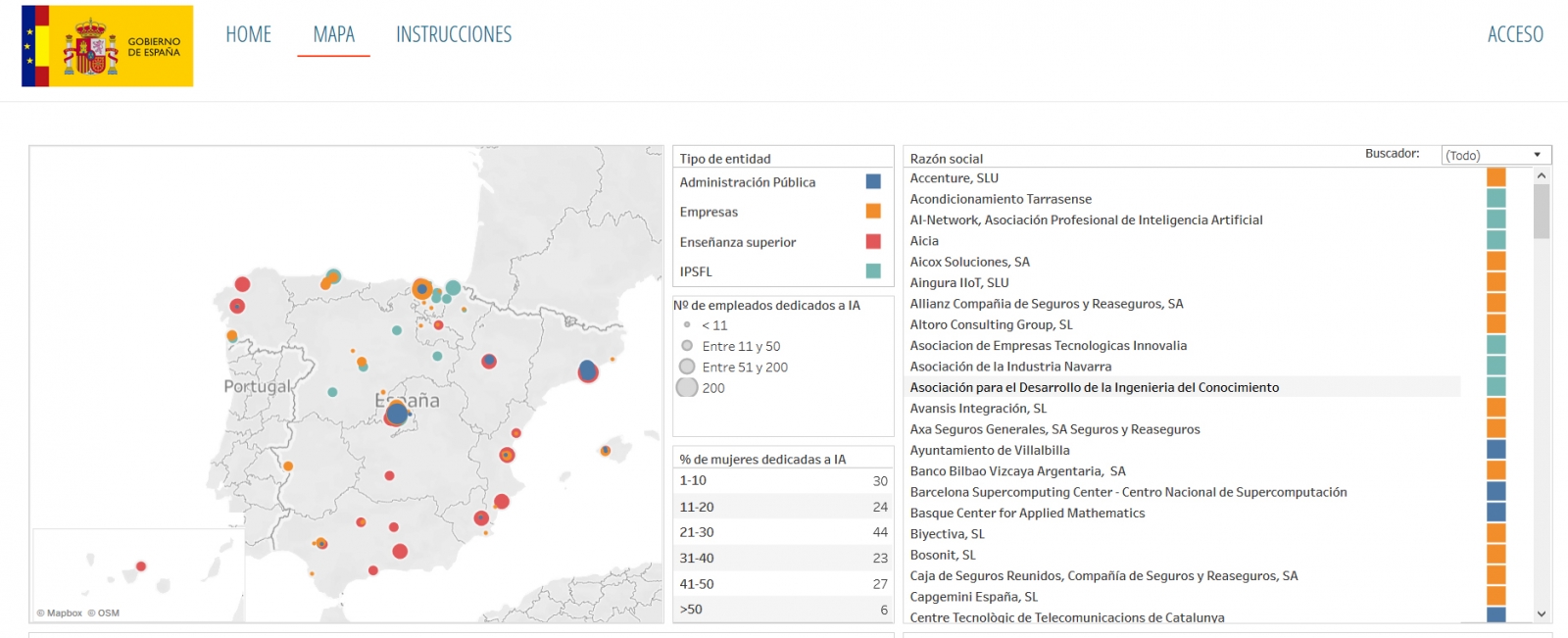The image size is (1568, 638).
Task: Select Acondicionamiento Tarrasense row
Action: [1001, 199]
